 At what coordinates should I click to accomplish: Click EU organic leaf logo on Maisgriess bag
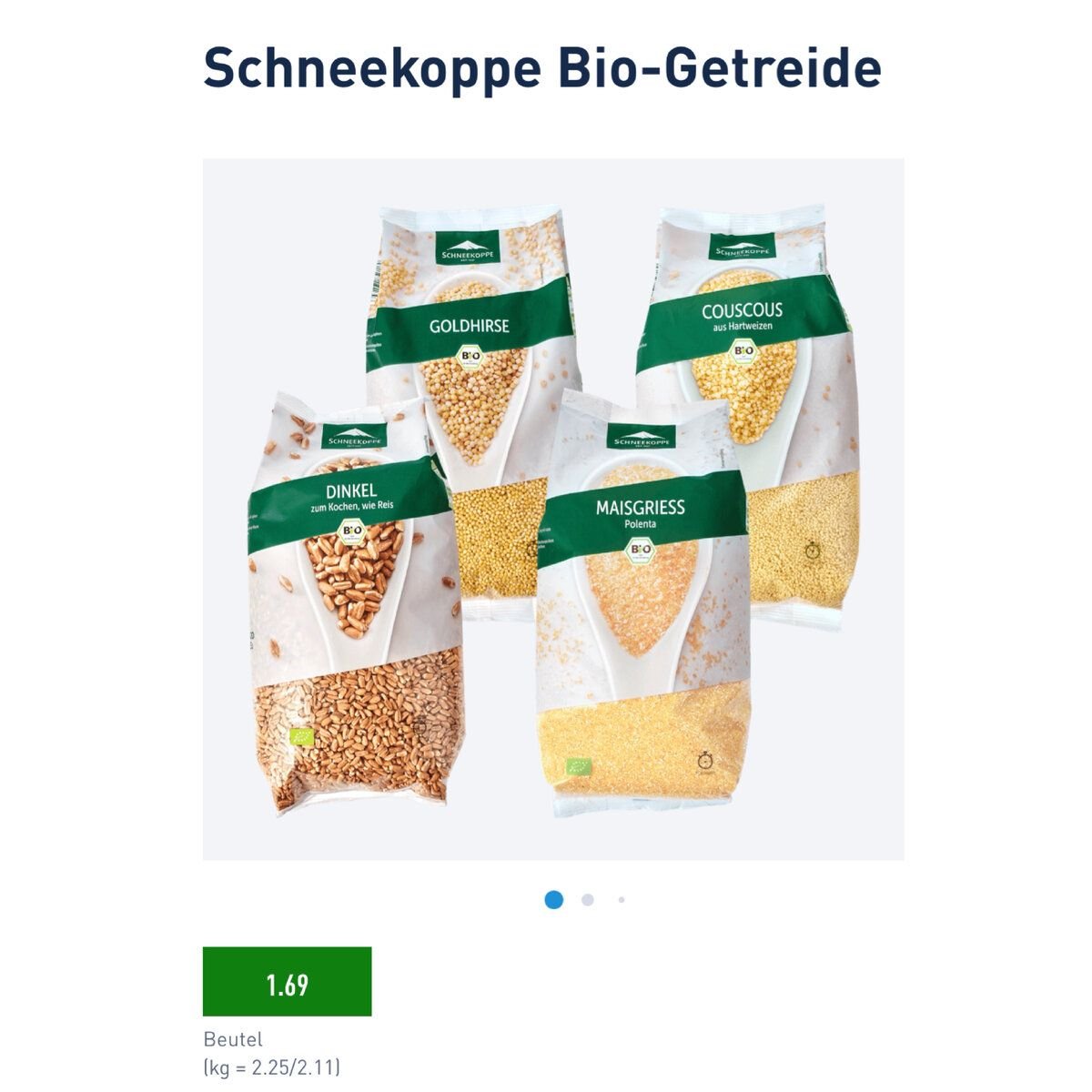click(579, 766)
